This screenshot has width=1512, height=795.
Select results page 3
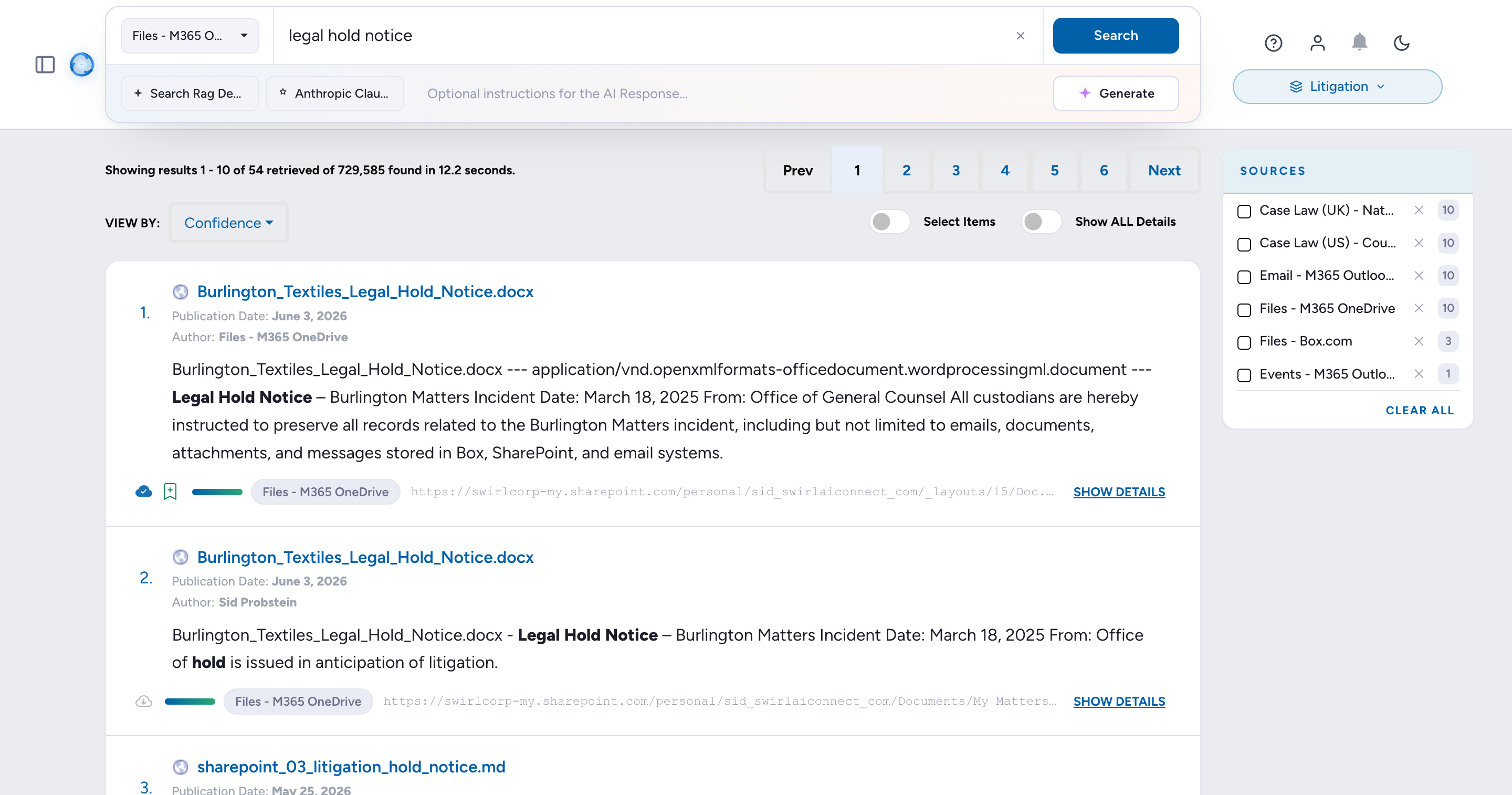coord(955,170)
